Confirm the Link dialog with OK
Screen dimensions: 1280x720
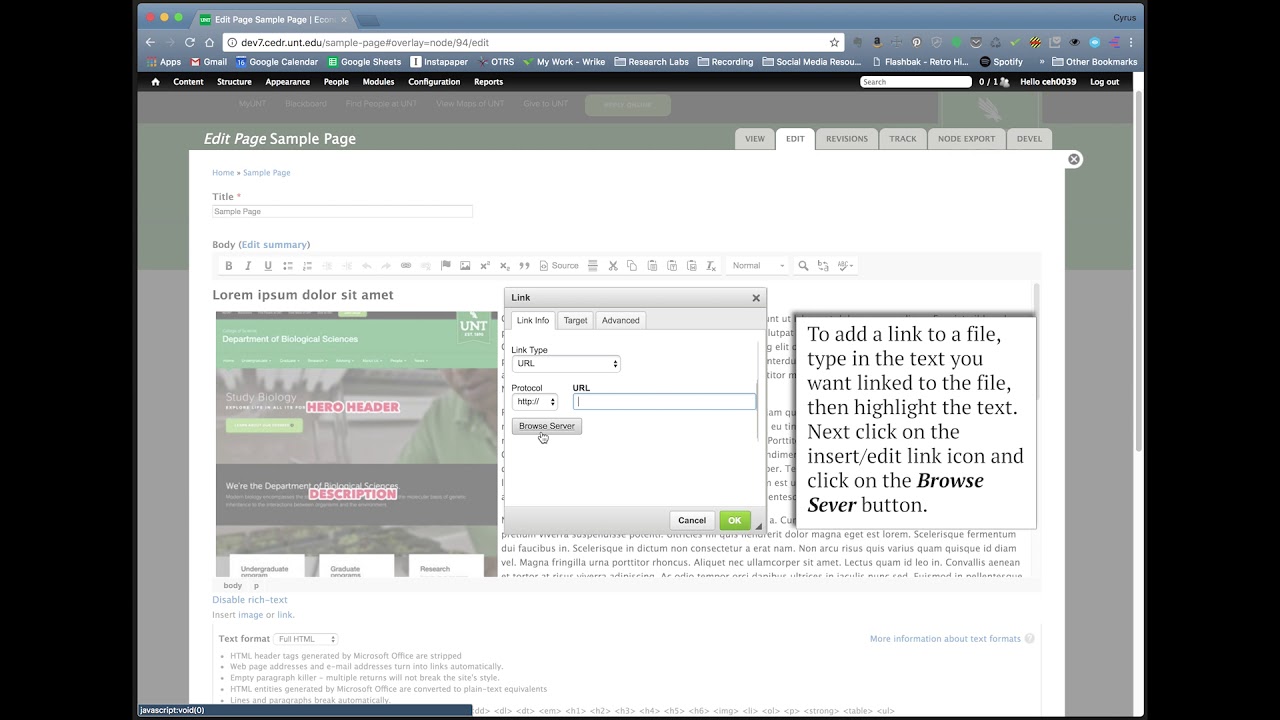tap(734, 520)
